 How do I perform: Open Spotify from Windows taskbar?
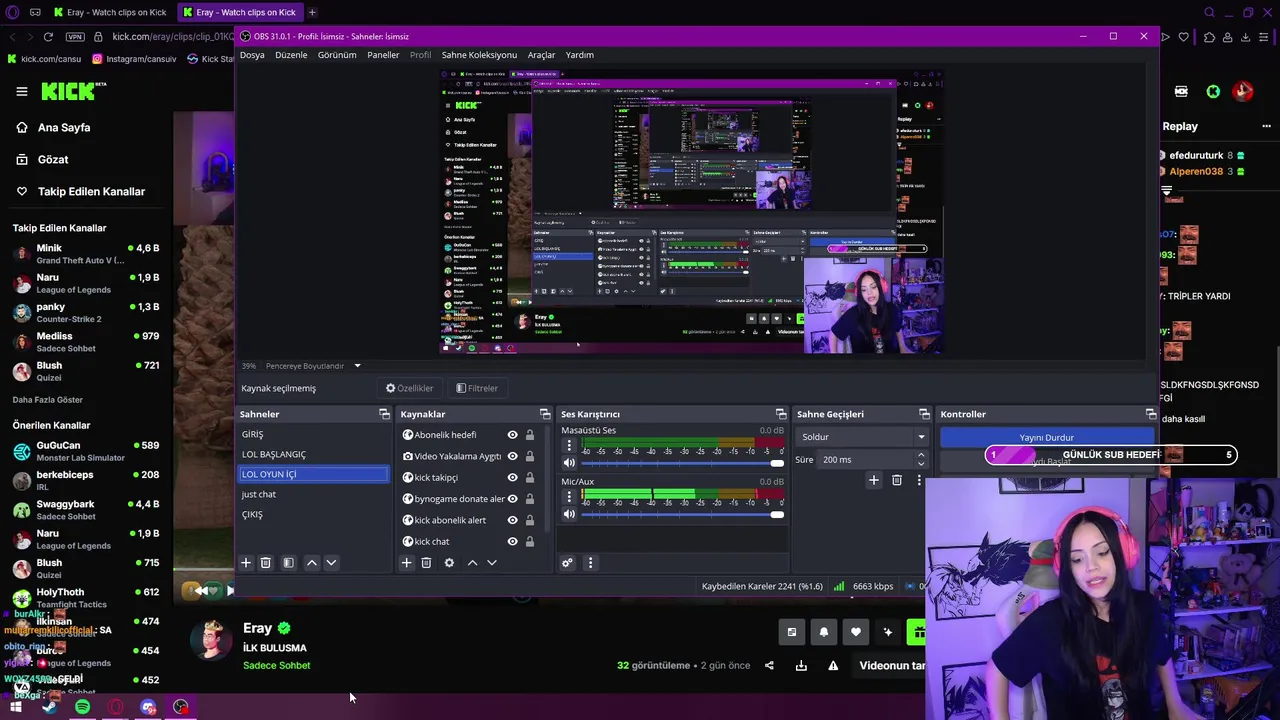(x=82, y=707)
